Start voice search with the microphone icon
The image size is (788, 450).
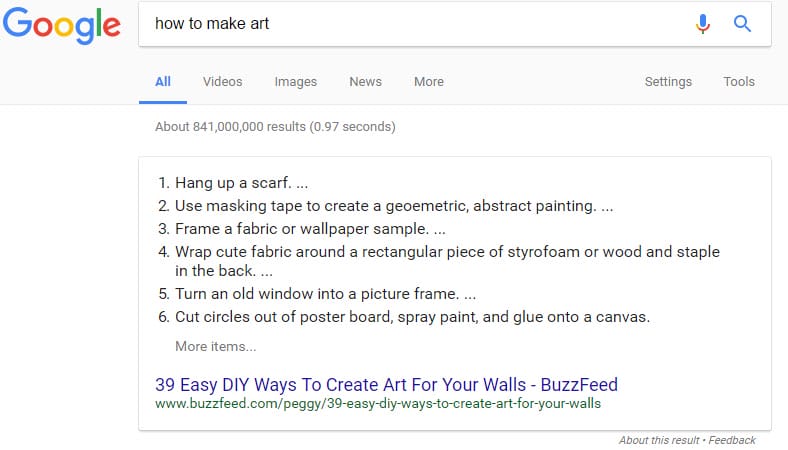[x=704, y=24]
